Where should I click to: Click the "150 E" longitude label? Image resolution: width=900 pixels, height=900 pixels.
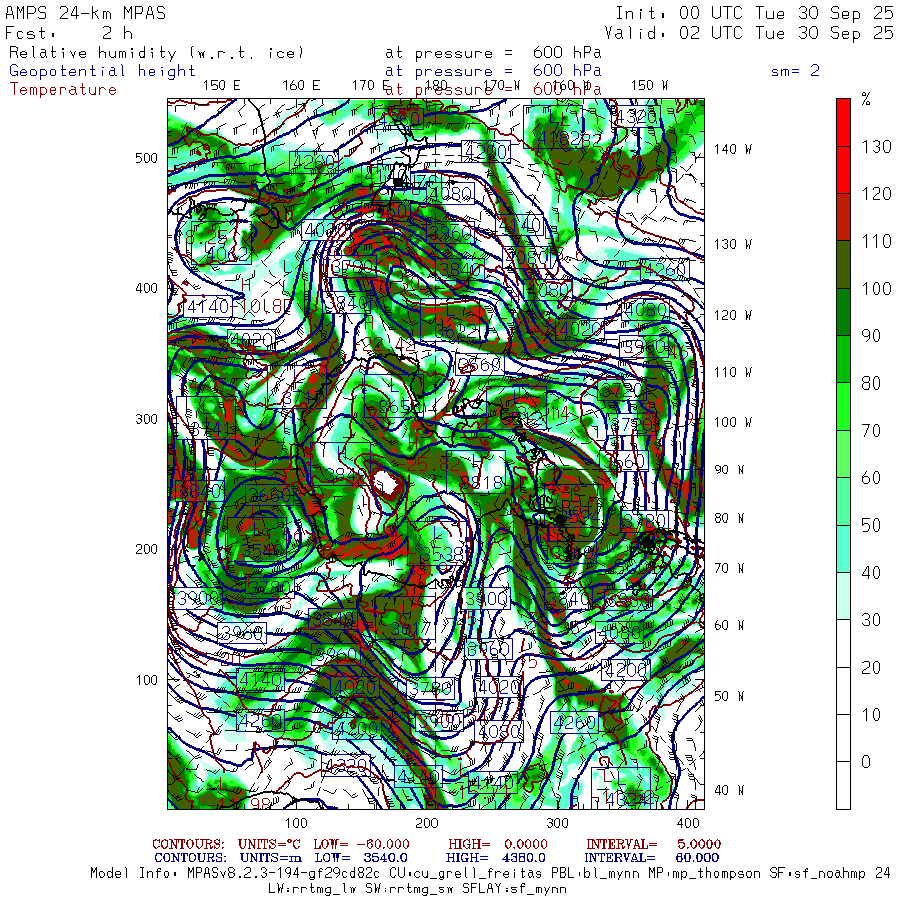222,86
